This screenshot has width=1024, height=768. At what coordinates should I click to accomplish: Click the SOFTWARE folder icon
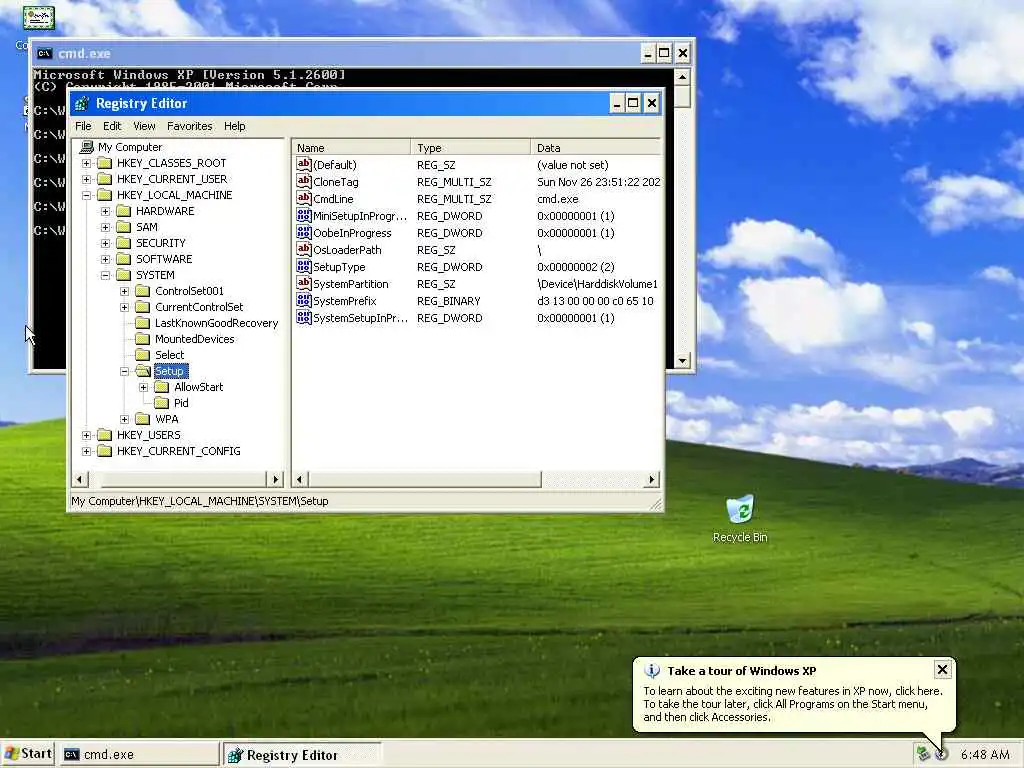(123, 259)
